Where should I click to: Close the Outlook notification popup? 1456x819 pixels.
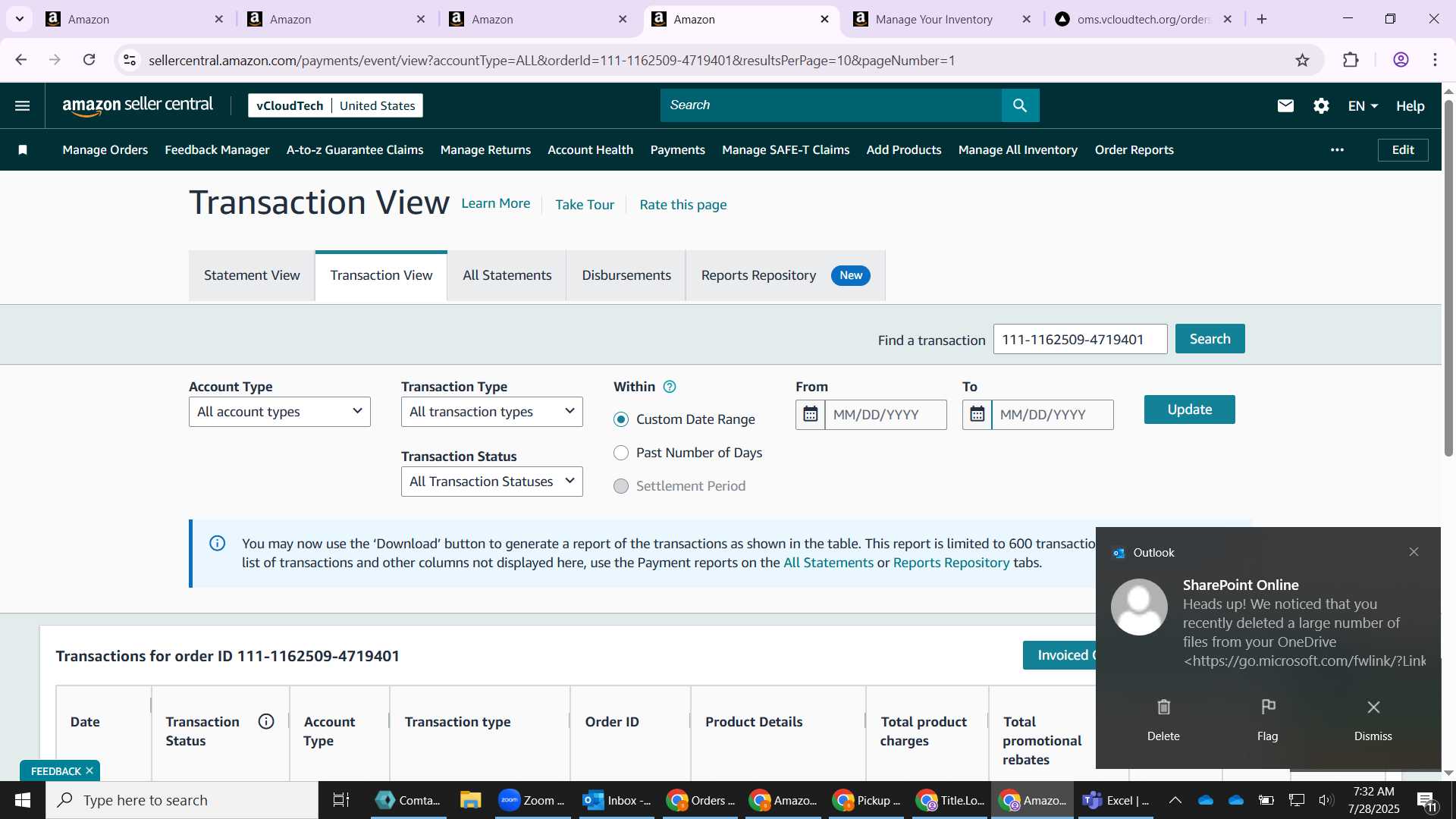point(1414,552)
